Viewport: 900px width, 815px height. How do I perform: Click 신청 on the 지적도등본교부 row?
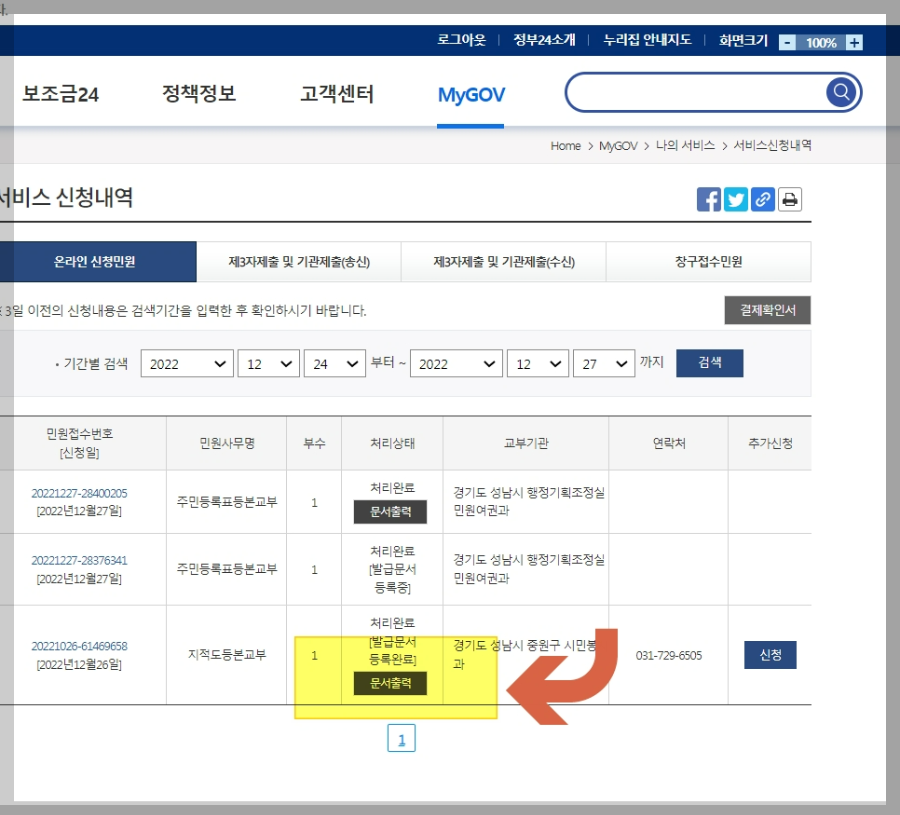770,653
